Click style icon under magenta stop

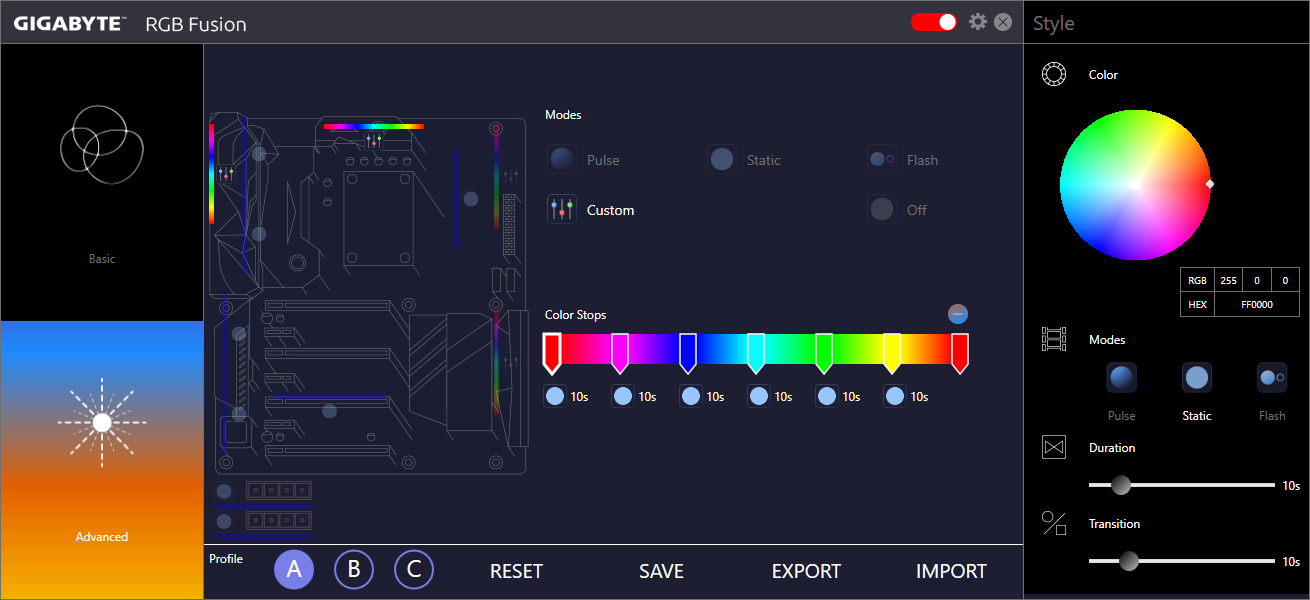(x=623, y=396)
